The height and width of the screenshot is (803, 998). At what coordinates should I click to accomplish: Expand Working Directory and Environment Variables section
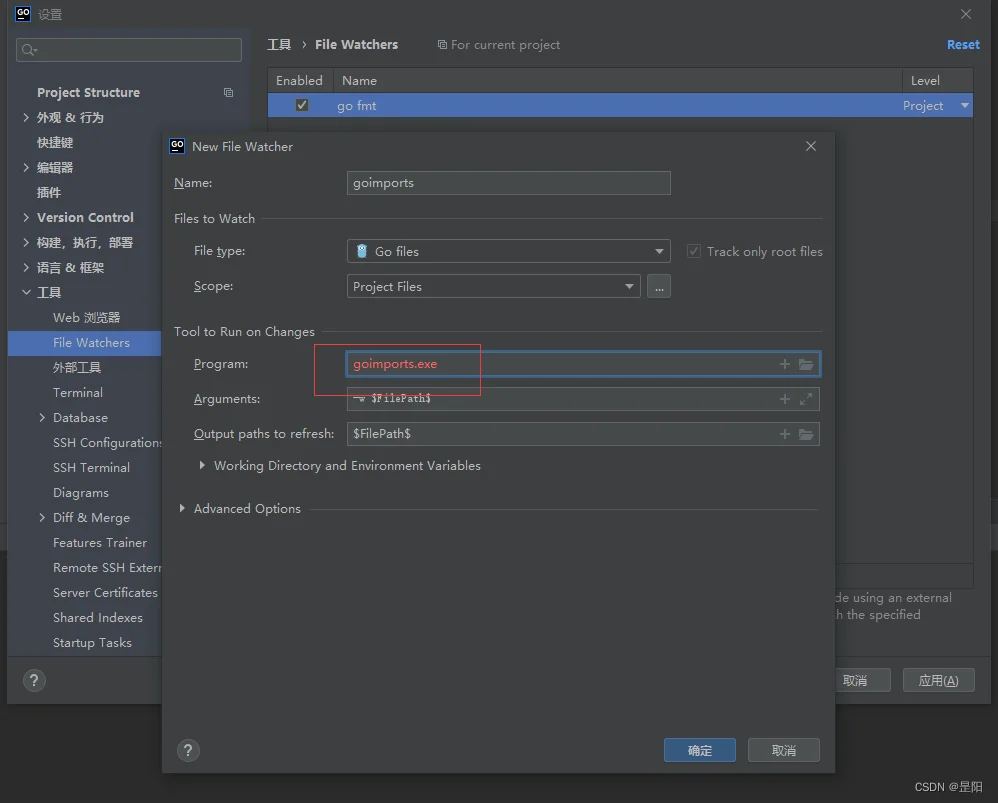202,466
